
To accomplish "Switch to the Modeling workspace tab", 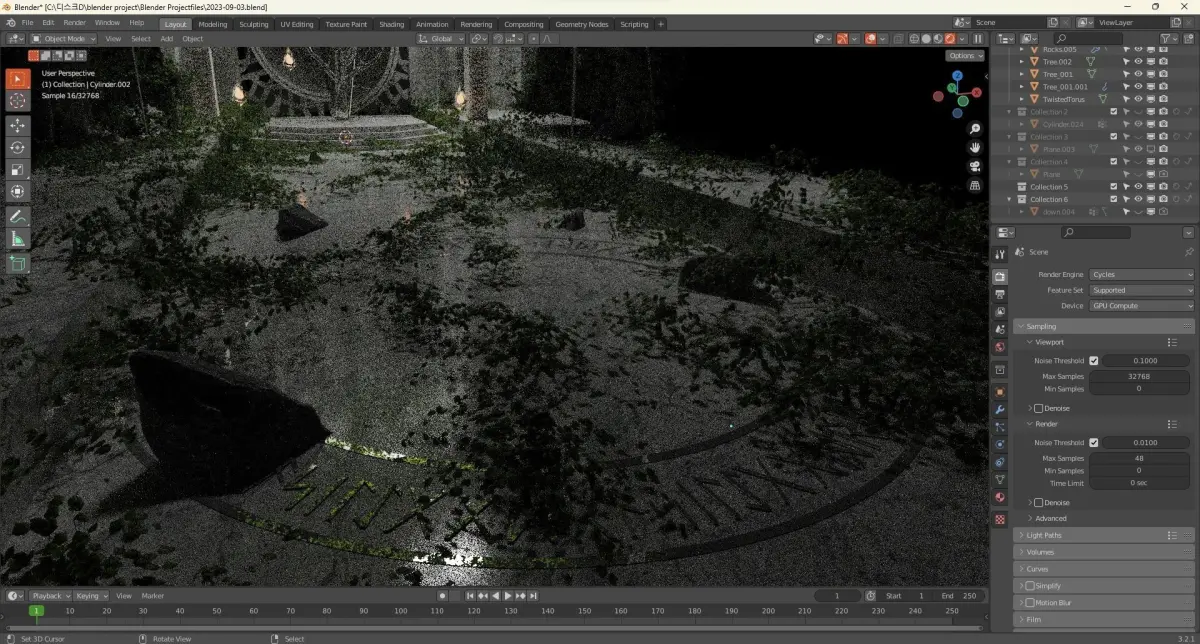I will click(x=212, y=24).
